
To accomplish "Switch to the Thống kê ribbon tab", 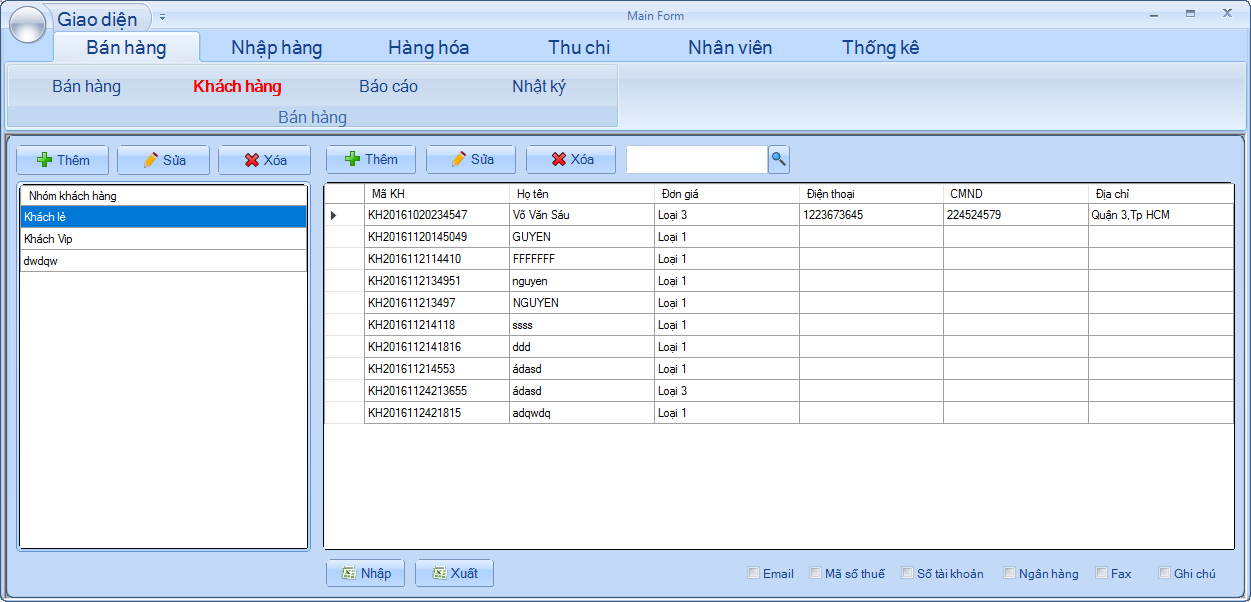I will [x=881, y=47].
